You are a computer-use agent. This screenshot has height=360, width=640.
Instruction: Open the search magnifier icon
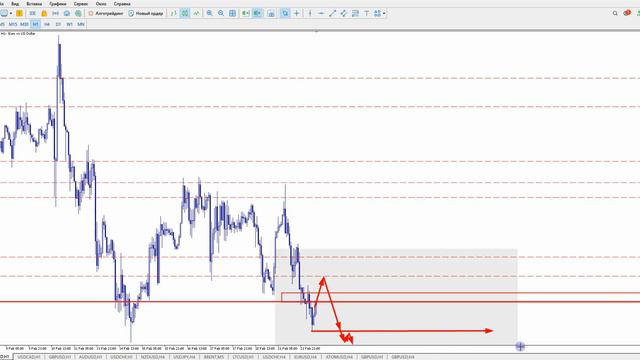click(615, 13)
